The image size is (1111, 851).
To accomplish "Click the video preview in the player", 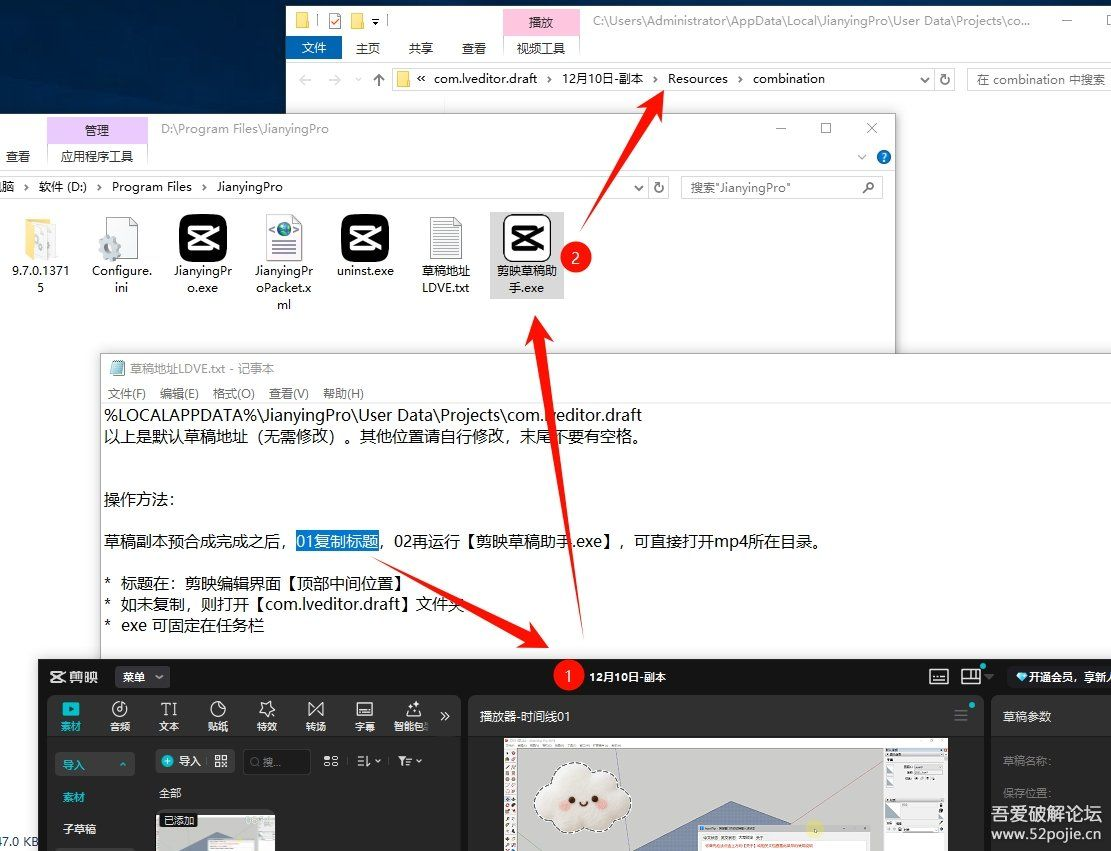I will click(x=726, y=794).
